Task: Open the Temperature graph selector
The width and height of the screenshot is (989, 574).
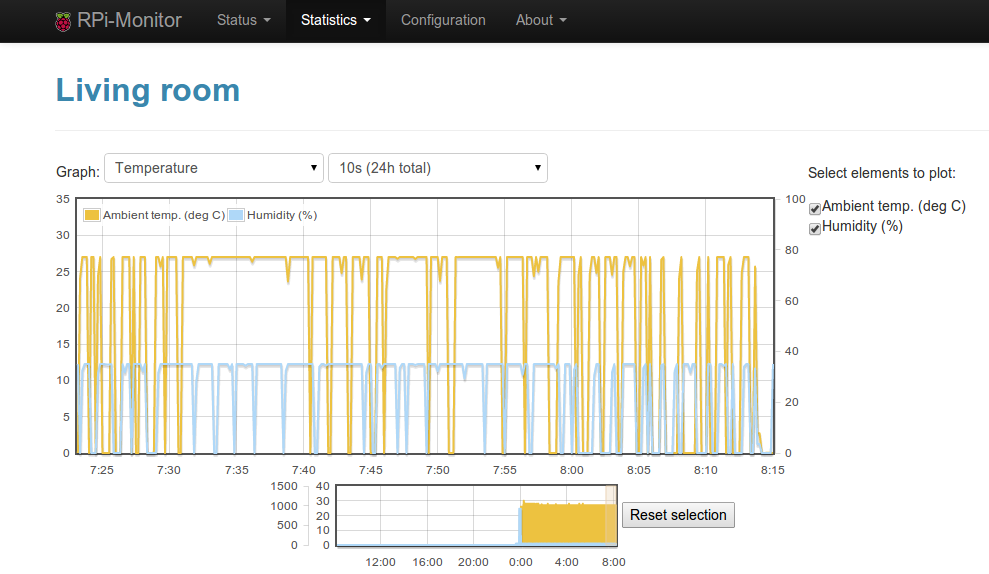Action: (214, 168)
